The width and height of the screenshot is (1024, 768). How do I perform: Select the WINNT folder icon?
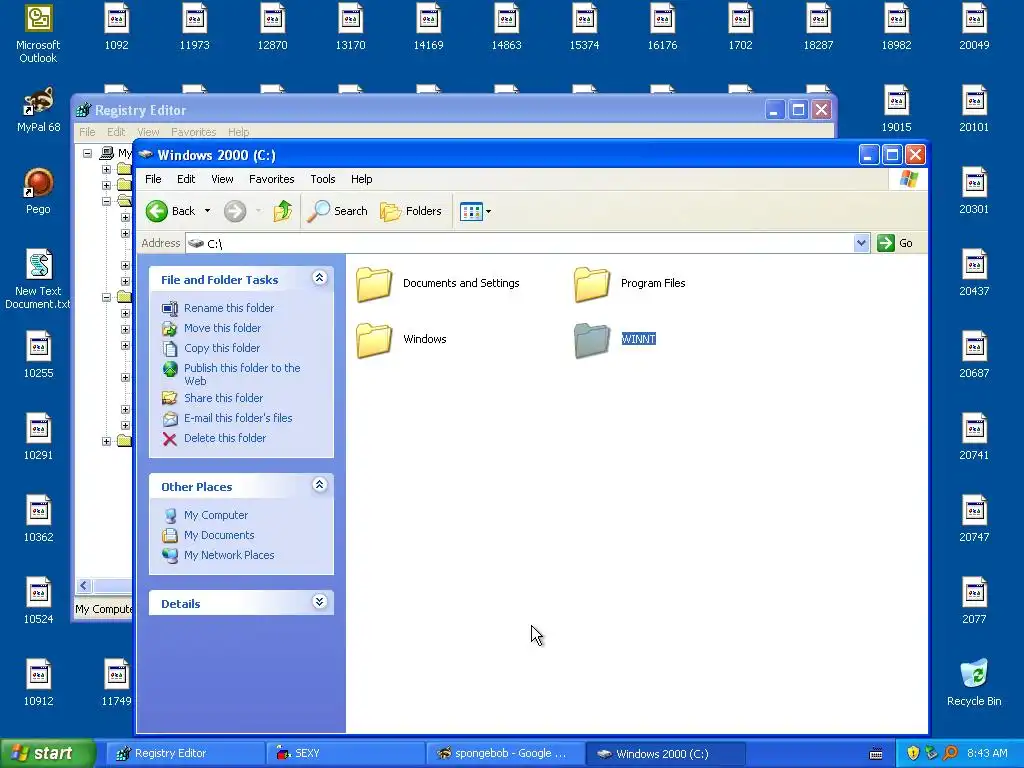click(592, 340)
